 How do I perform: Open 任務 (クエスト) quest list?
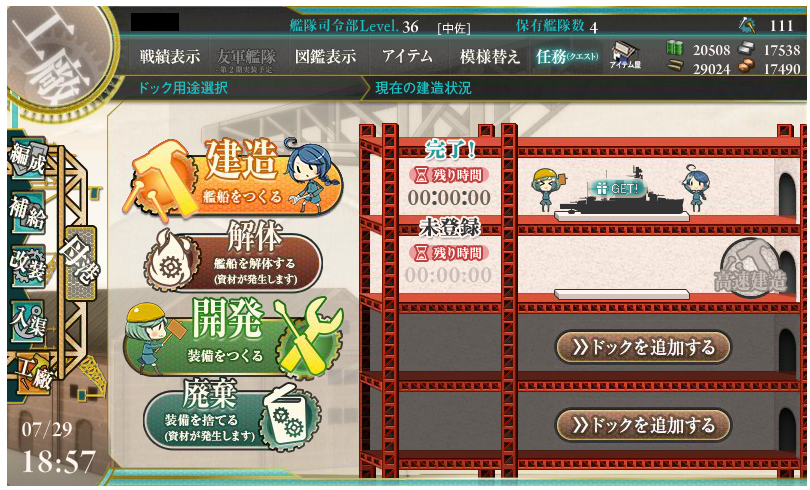[567, 56]
